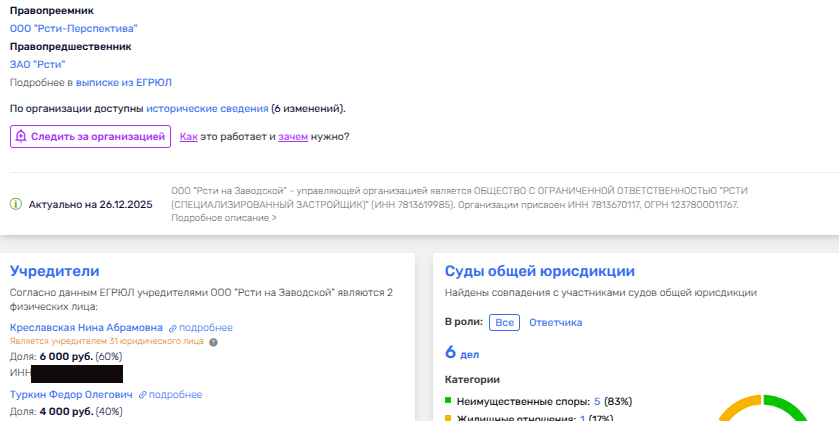Open 'исторические сведения' link
The height and width of the screenshot is (421, 839).
pyautogui.click(x=207, y=108)
